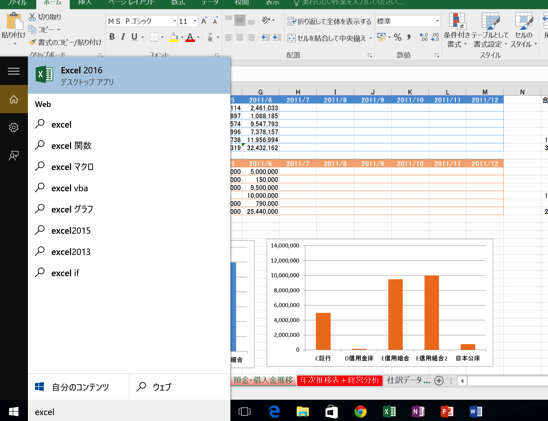Launch Edge browser from taskbar
The width and height of the screenshot is (548, 421).
274,412
